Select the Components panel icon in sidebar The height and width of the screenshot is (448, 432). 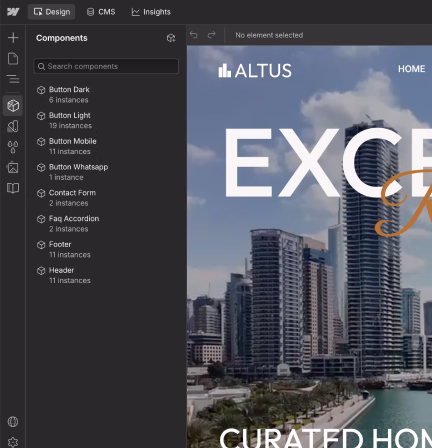[13, 105]
